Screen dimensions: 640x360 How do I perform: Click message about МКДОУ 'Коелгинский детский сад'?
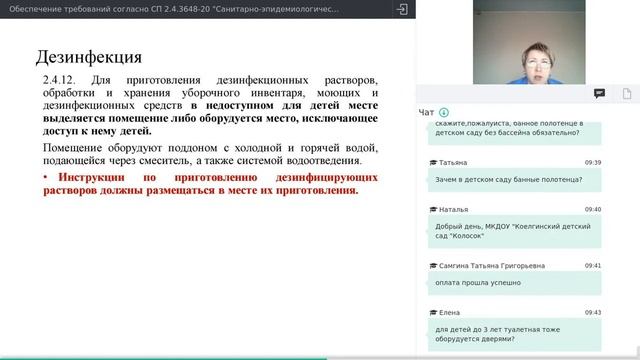pos(514,231)
